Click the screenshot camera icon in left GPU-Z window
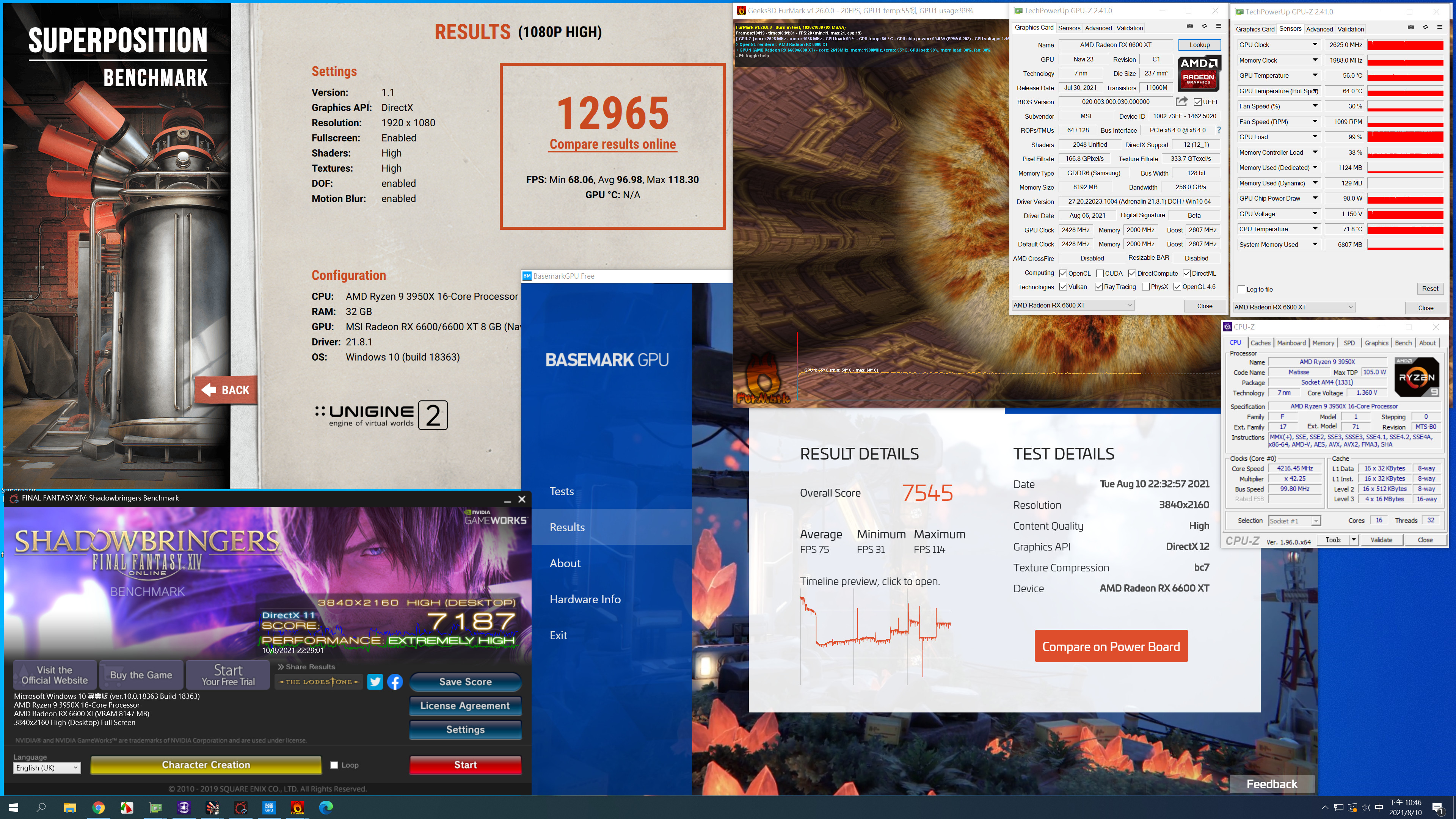The width and height of the screenshot is (1456, 819). coord(1189,26)
